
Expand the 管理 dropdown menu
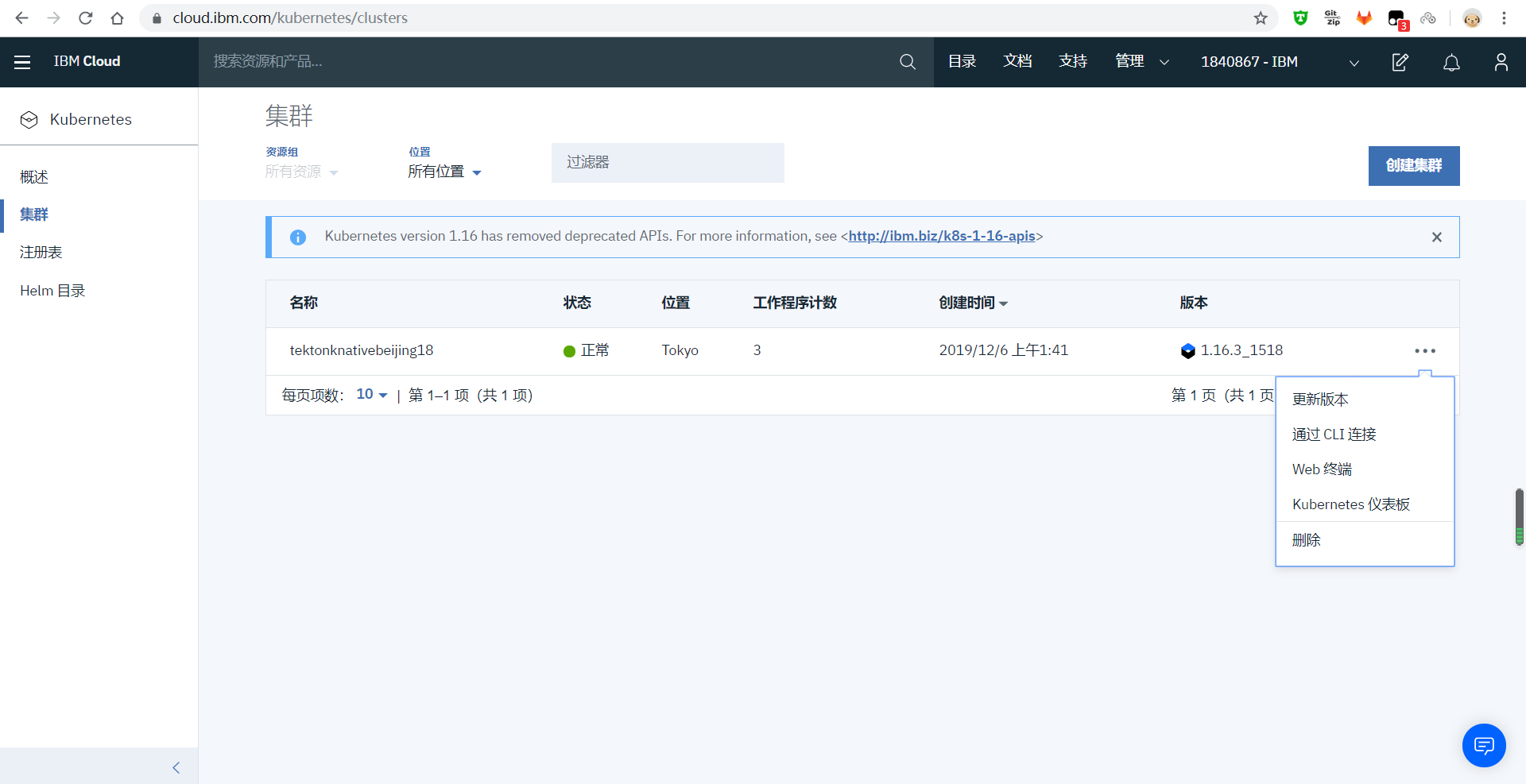click(1142, 61)
